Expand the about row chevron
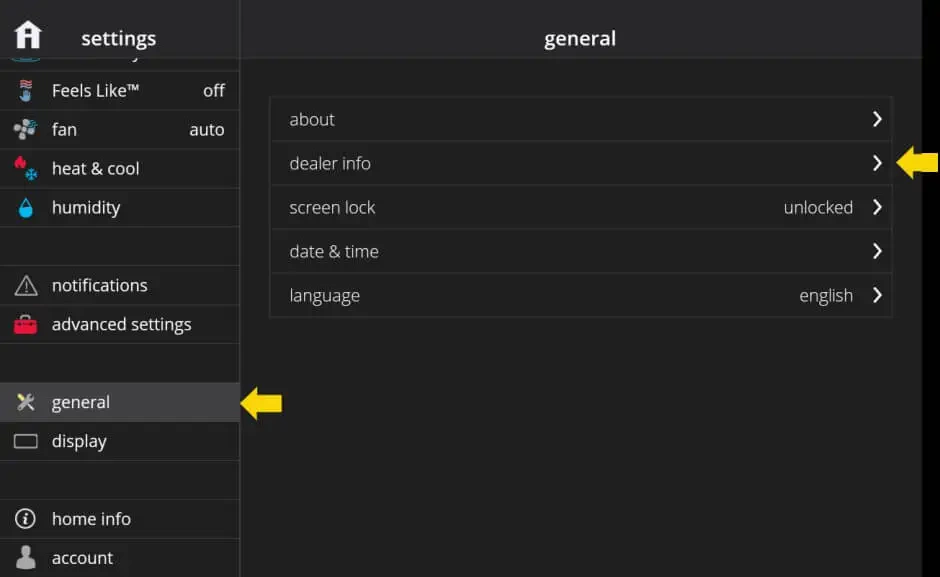The image size is (940, 577). pyautogui.click(x=877, y=119)
